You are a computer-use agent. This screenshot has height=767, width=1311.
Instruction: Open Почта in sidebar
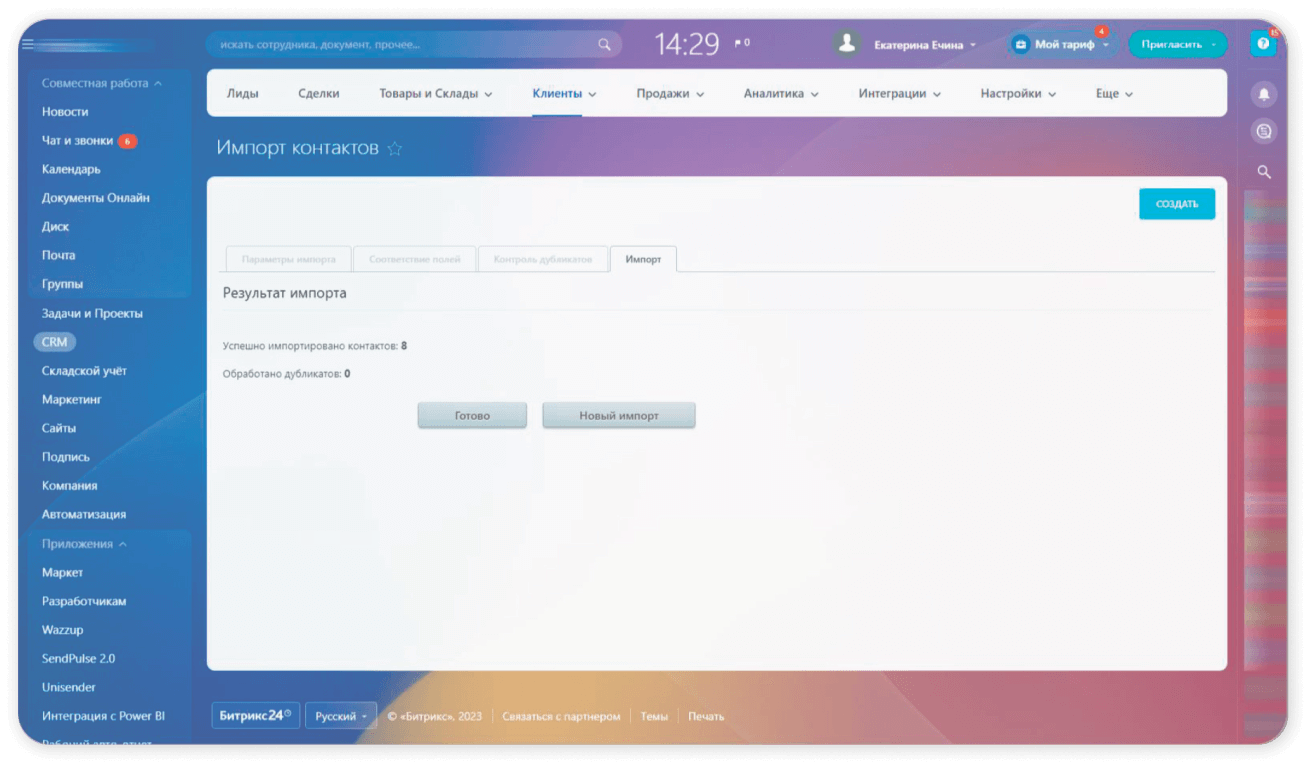coord(58,255)
